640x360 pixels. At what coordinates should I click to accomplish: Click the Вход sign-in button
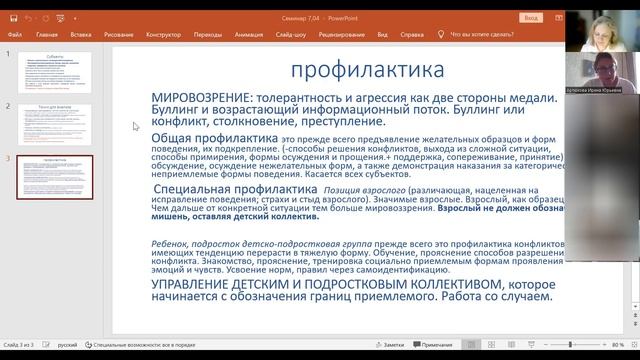(x=531, y=18)
